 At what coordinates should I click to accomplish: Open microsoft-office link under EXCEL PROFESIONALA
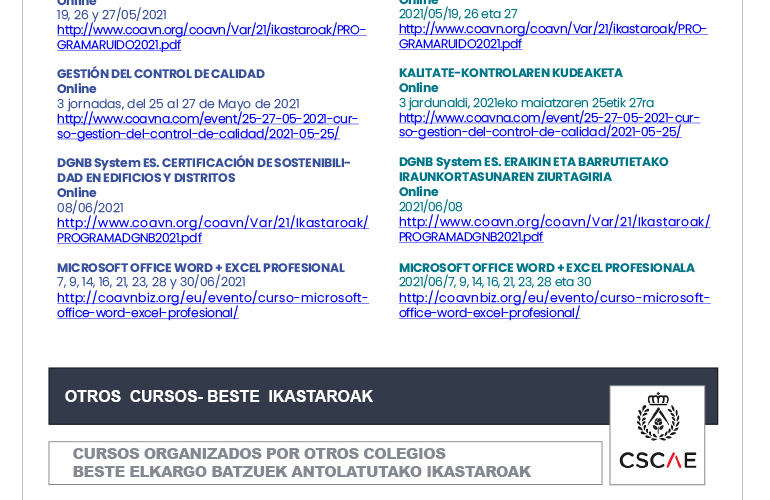tap(554, 305)
